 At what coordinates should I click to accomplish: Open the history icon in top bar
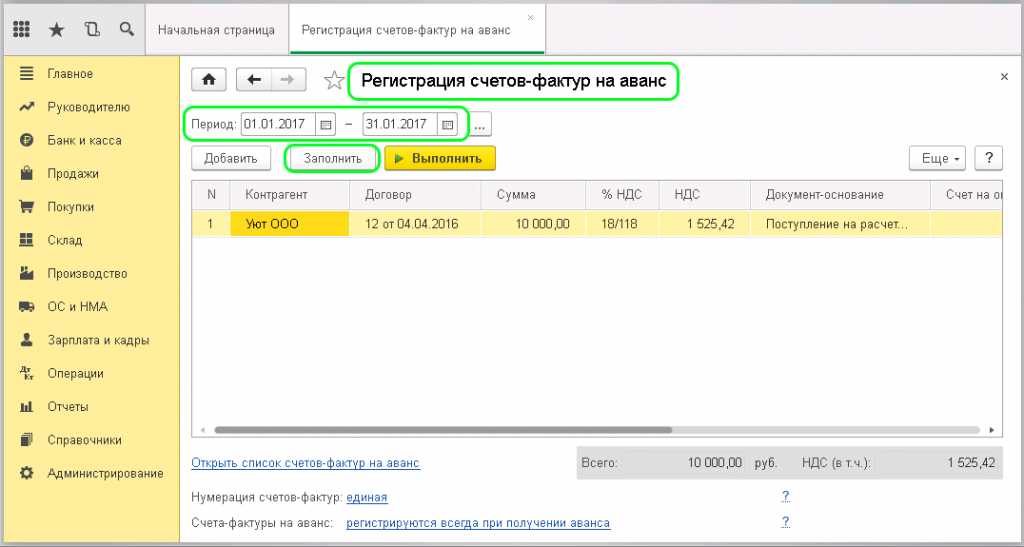click(x=92, y=30)
